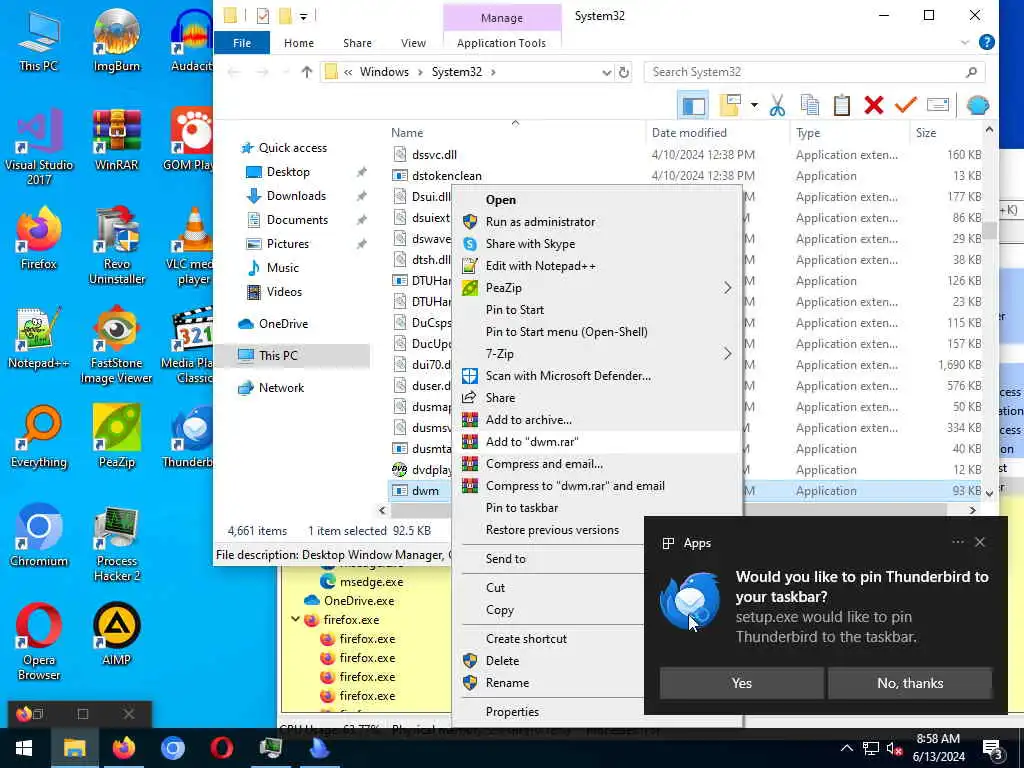Select Scan with Microsoft Defender entry
The image size is (1024, 768).
click(568, 376)
